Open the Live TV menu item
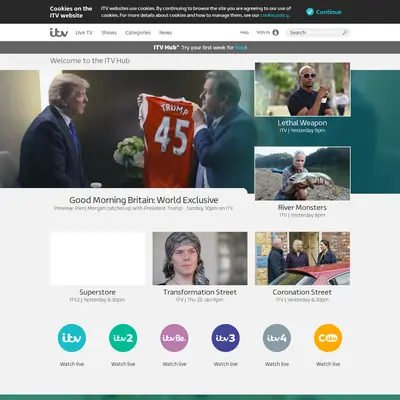400x400 pixels. tap(84, 33)
